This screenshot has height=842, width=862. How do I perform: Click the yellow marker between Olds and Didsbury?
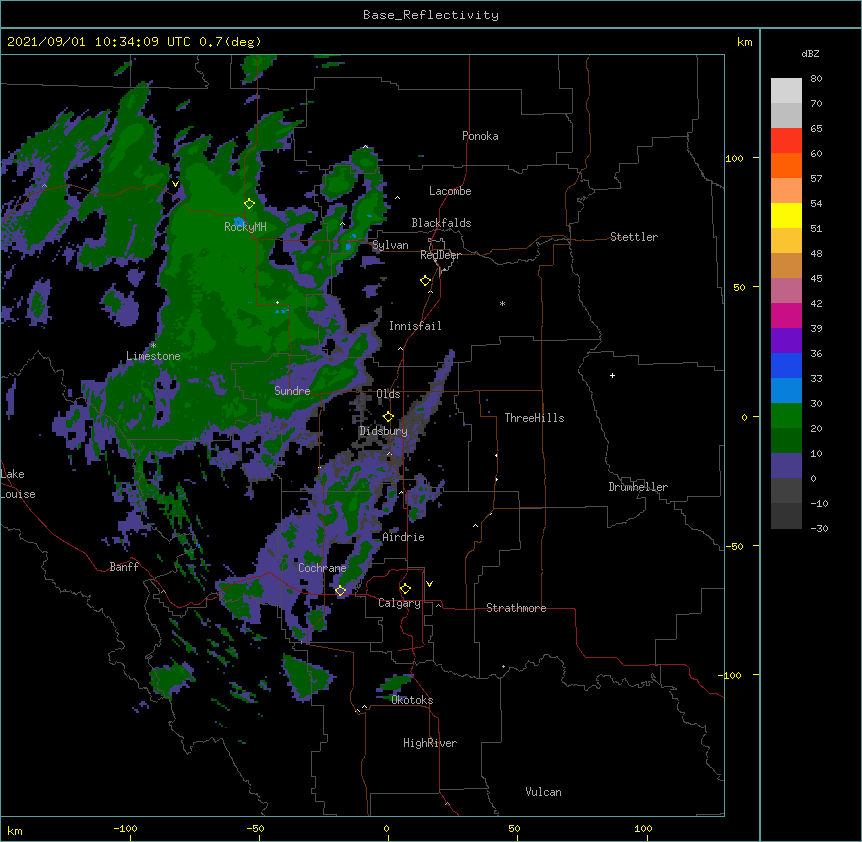[x=388, y=416]
